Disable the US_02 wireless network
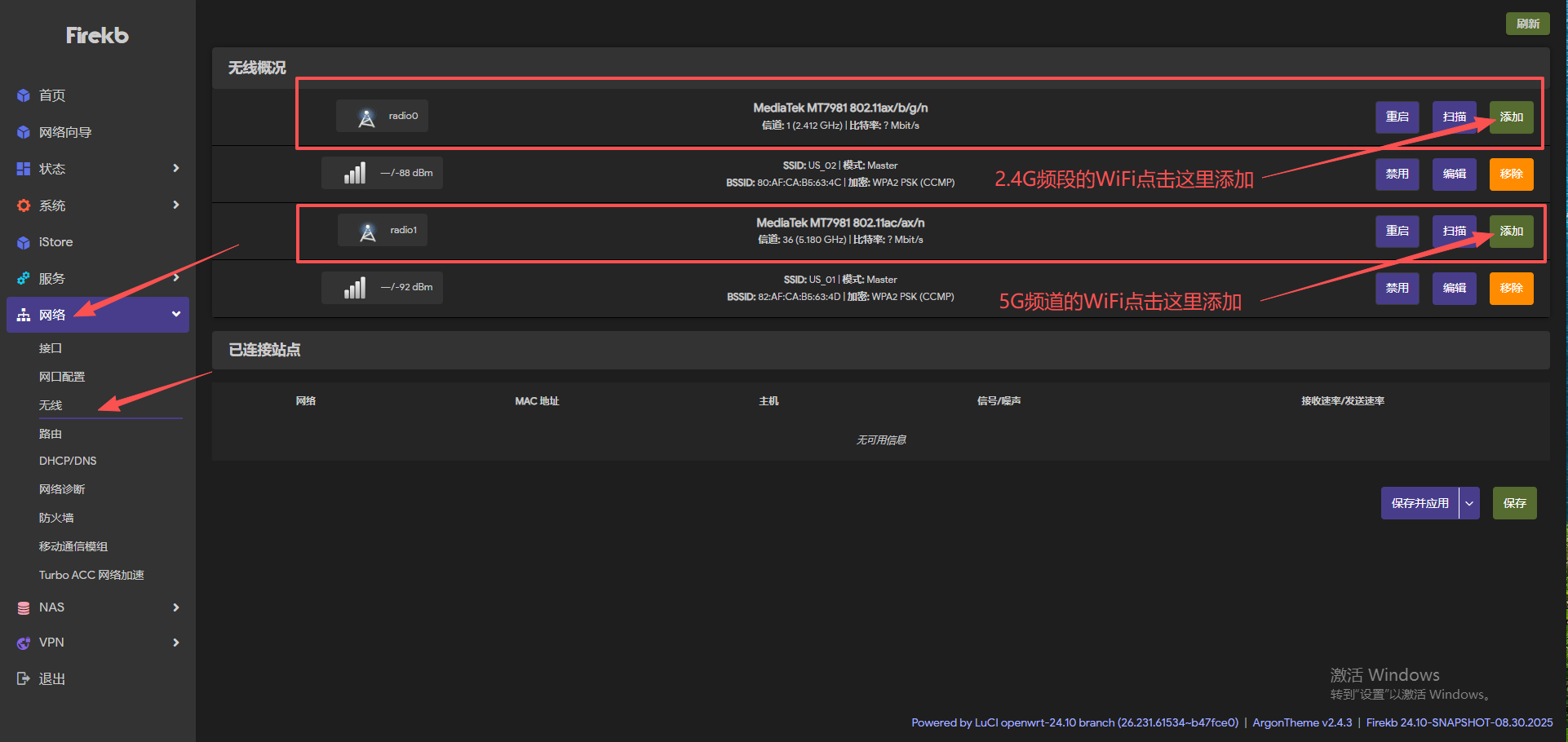Screen dimensions: 1568x742 (x=1397, y=174)
